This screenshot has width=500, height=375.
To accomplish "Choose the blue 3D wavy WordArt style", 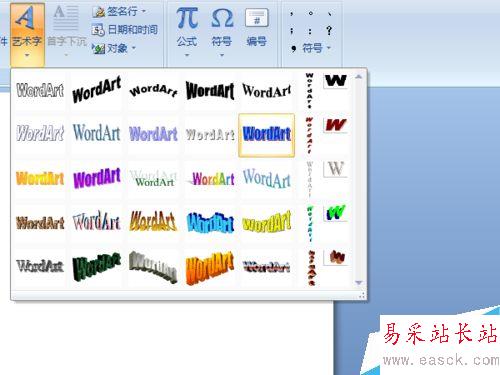I will point(210,222).
